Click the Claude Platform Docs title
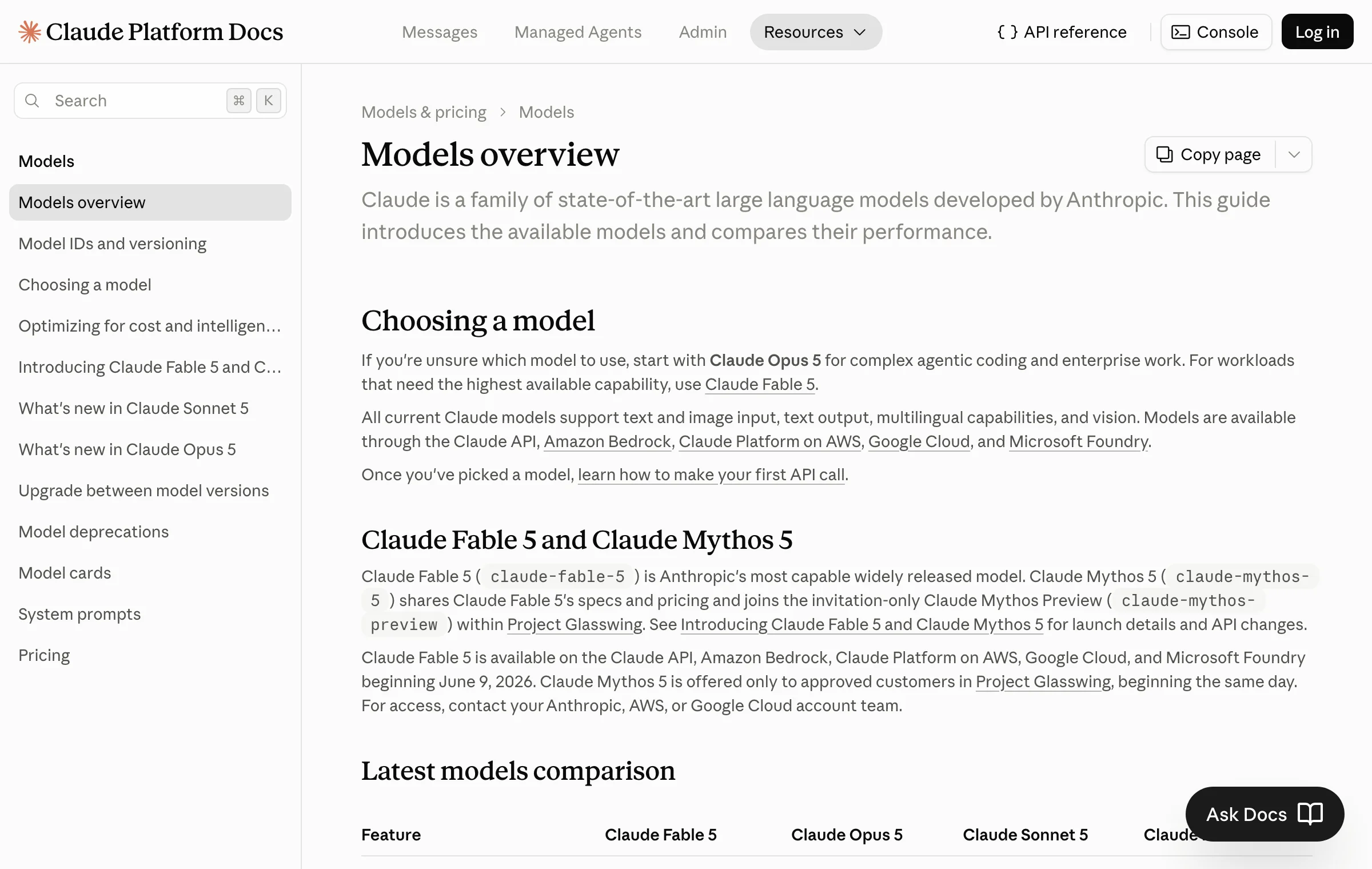 (x=165, y=32)
